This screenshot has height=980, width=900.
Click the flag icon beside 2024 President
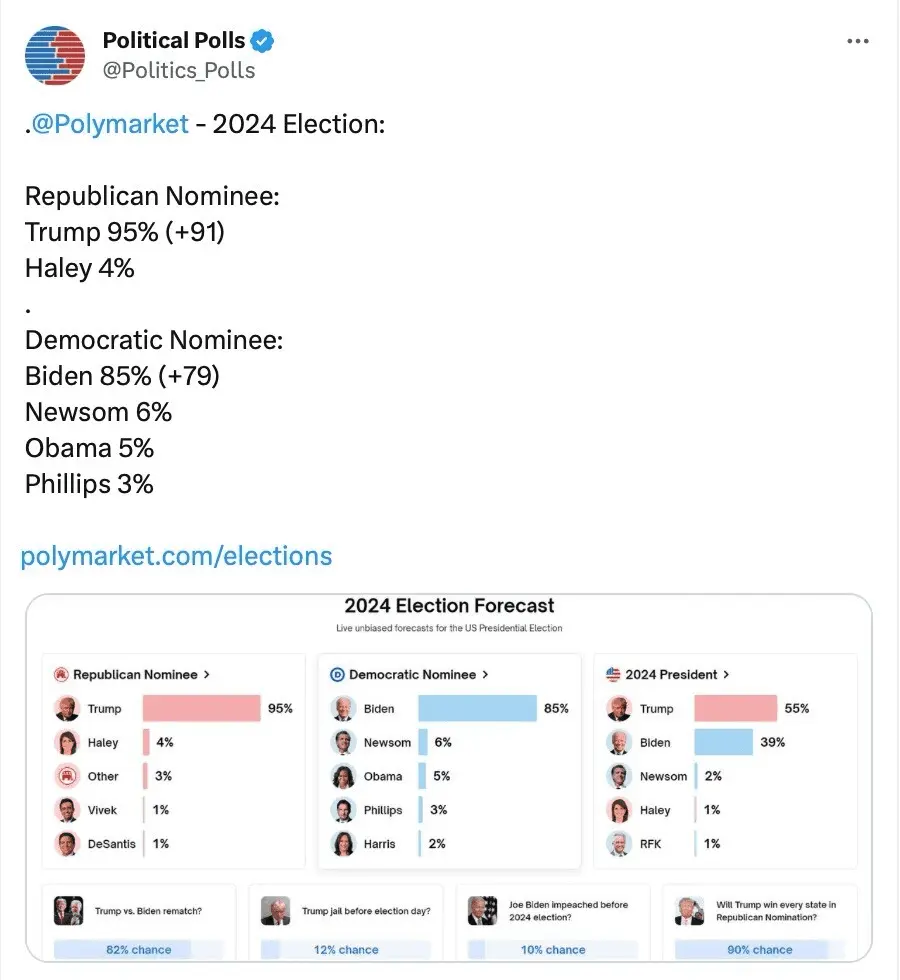pyautogui.click(x=613, y=674)
